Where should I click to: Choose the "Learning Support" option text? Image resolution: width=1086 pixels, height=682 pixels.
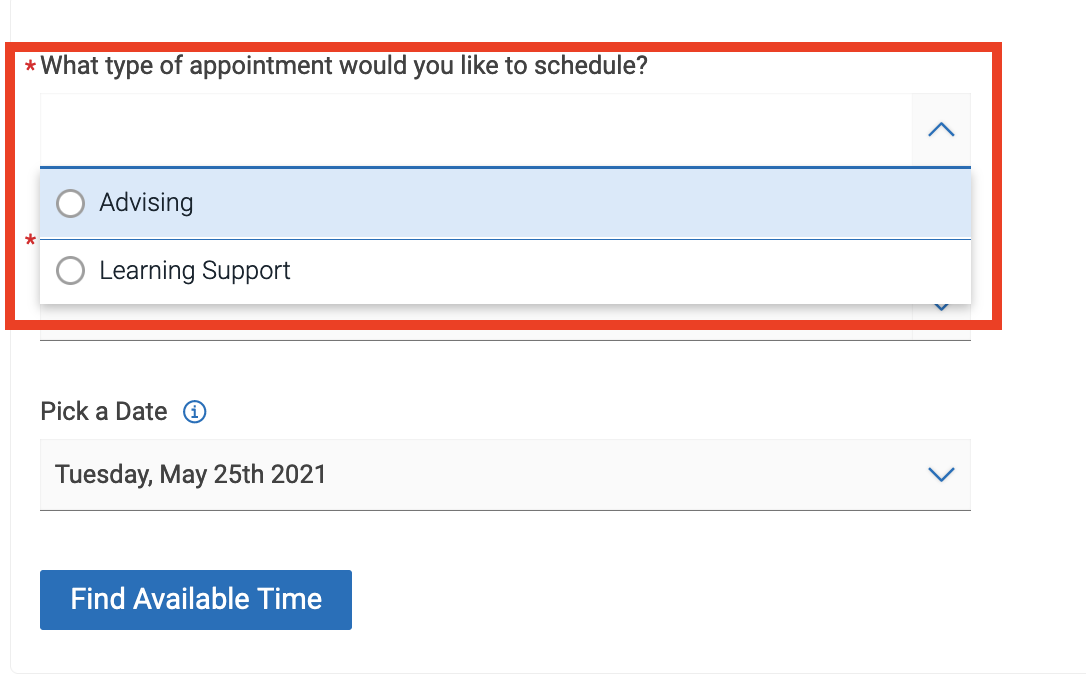(195, 271)
